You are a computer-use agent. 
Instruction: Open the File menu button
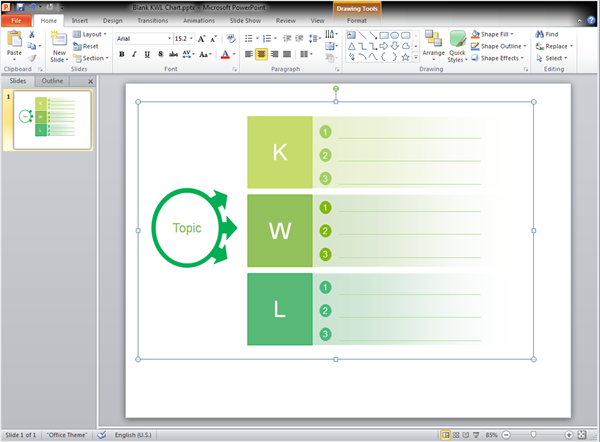tap(17, 20)
